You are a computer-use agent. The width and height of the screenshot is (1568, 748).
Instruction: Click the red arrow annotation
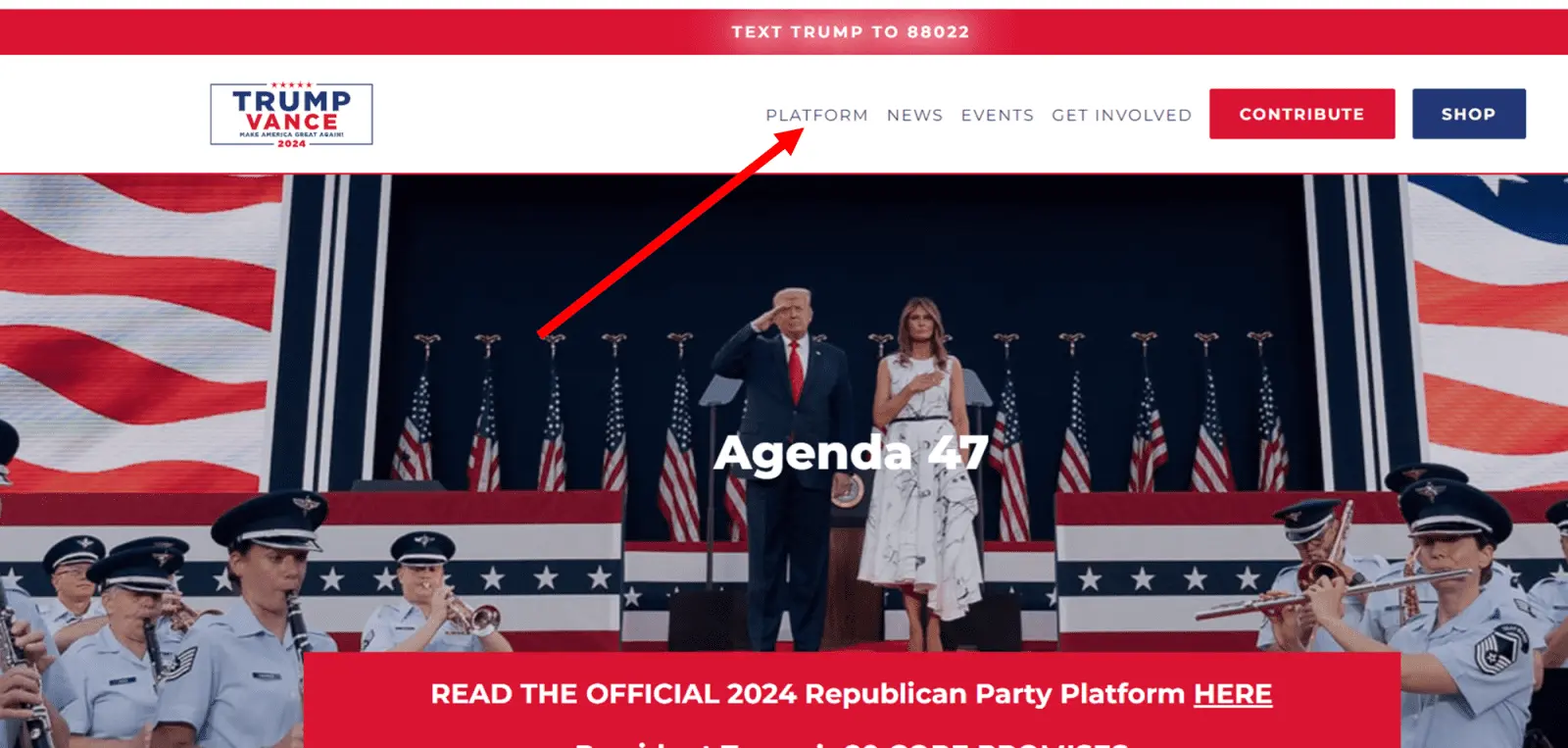[671, 233]
